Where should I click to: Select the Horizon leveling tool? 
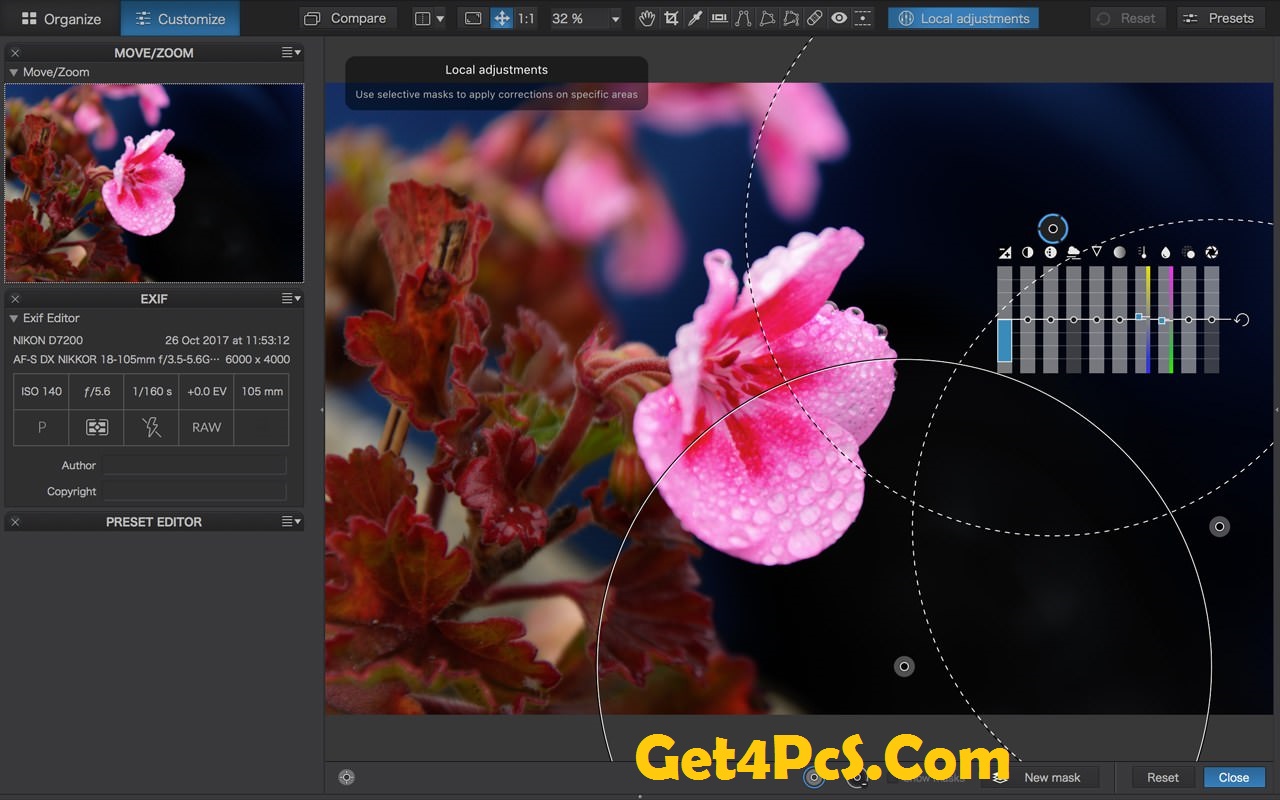(x=719, y=18)
